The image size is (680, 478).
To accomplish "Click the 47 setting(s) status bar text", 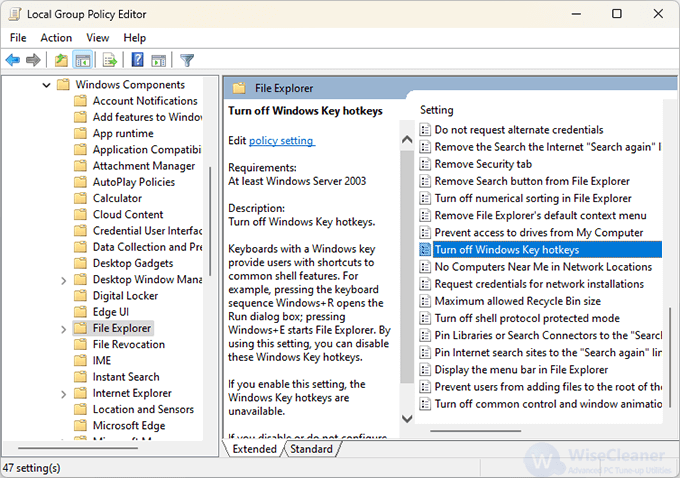I will click(x=31, y=468).
